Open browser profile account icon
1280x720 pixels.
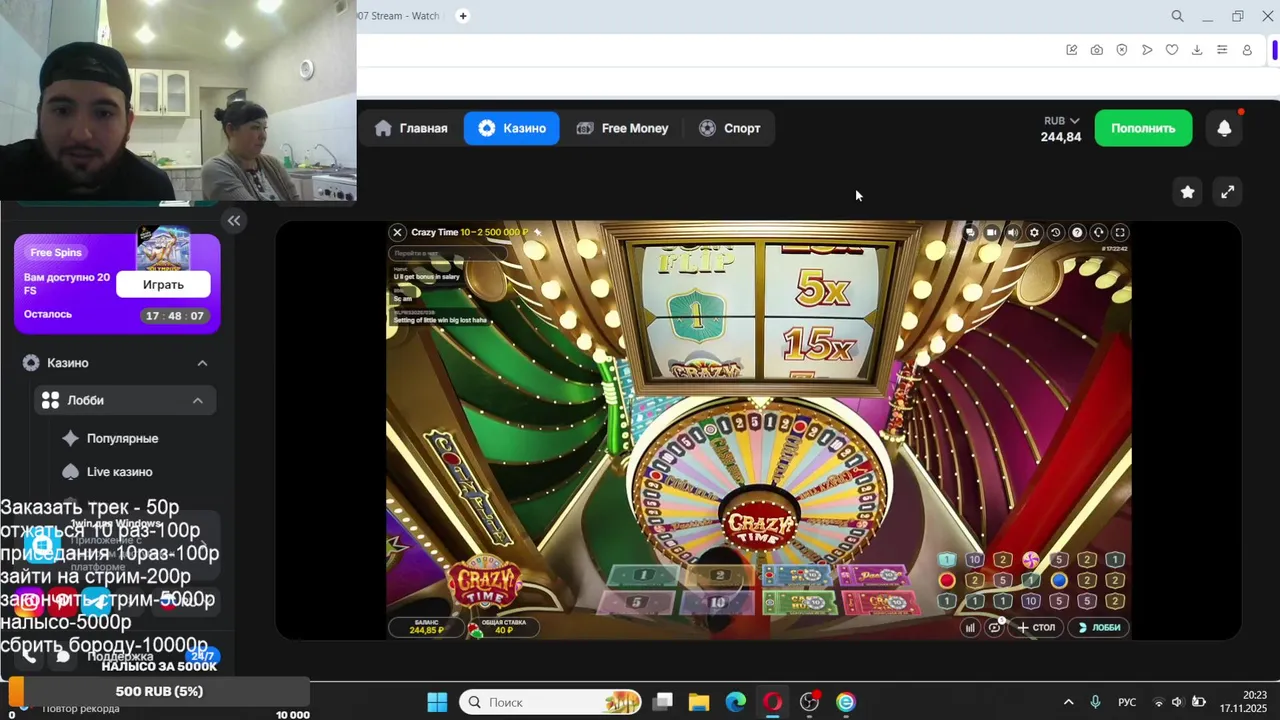[x=1247, y=50]
